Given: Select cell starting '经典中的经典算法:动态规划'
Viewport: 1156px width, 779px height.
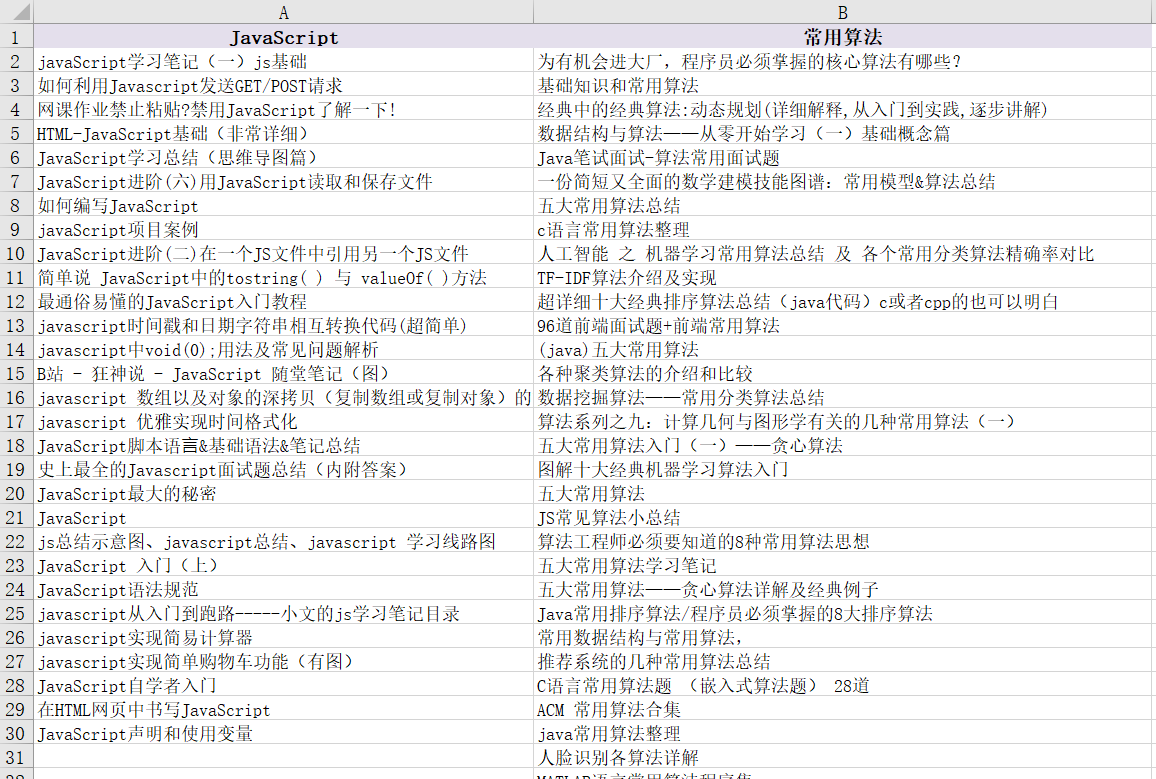Looking at the screenshot, I should 843,109.
